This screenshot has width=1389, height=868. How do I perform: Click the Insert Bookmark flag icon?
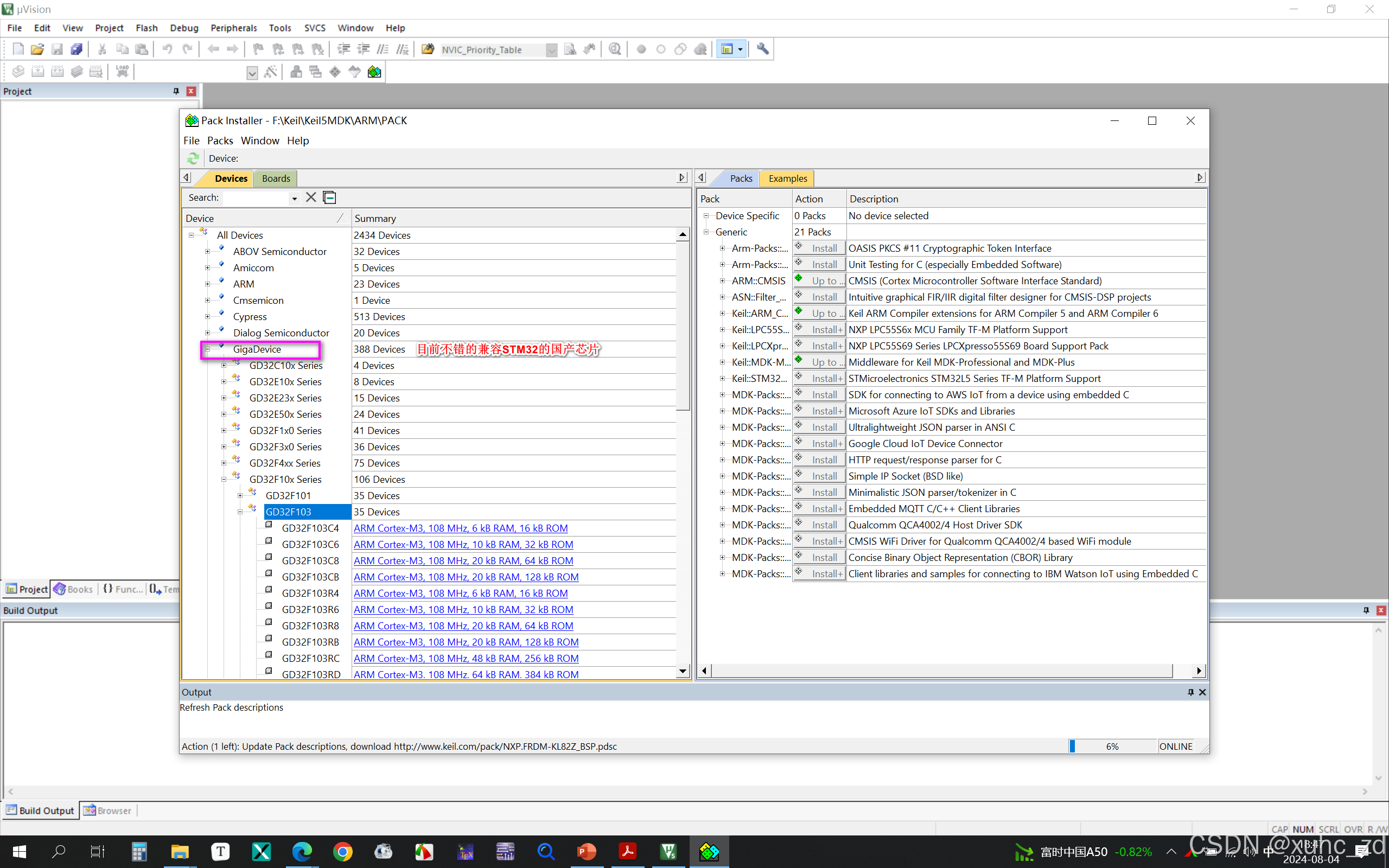point(258,49)
